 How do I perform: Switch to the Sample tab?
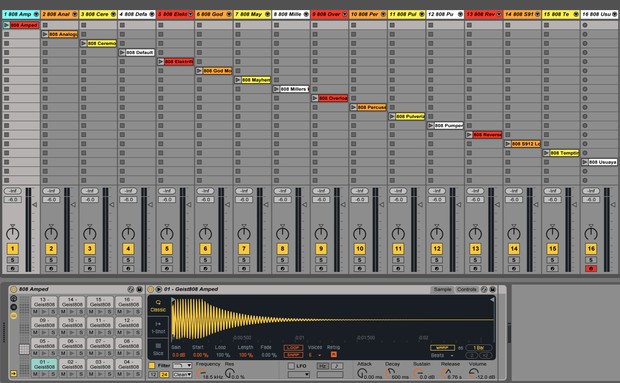(442, 290)
